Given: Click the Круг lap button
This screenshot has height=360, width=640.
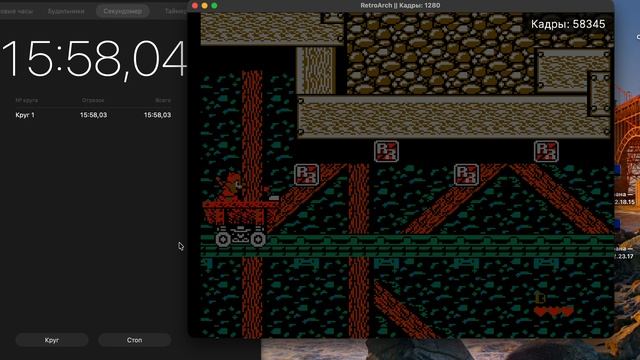Looking at the screenshot, I should pos(52,340).
